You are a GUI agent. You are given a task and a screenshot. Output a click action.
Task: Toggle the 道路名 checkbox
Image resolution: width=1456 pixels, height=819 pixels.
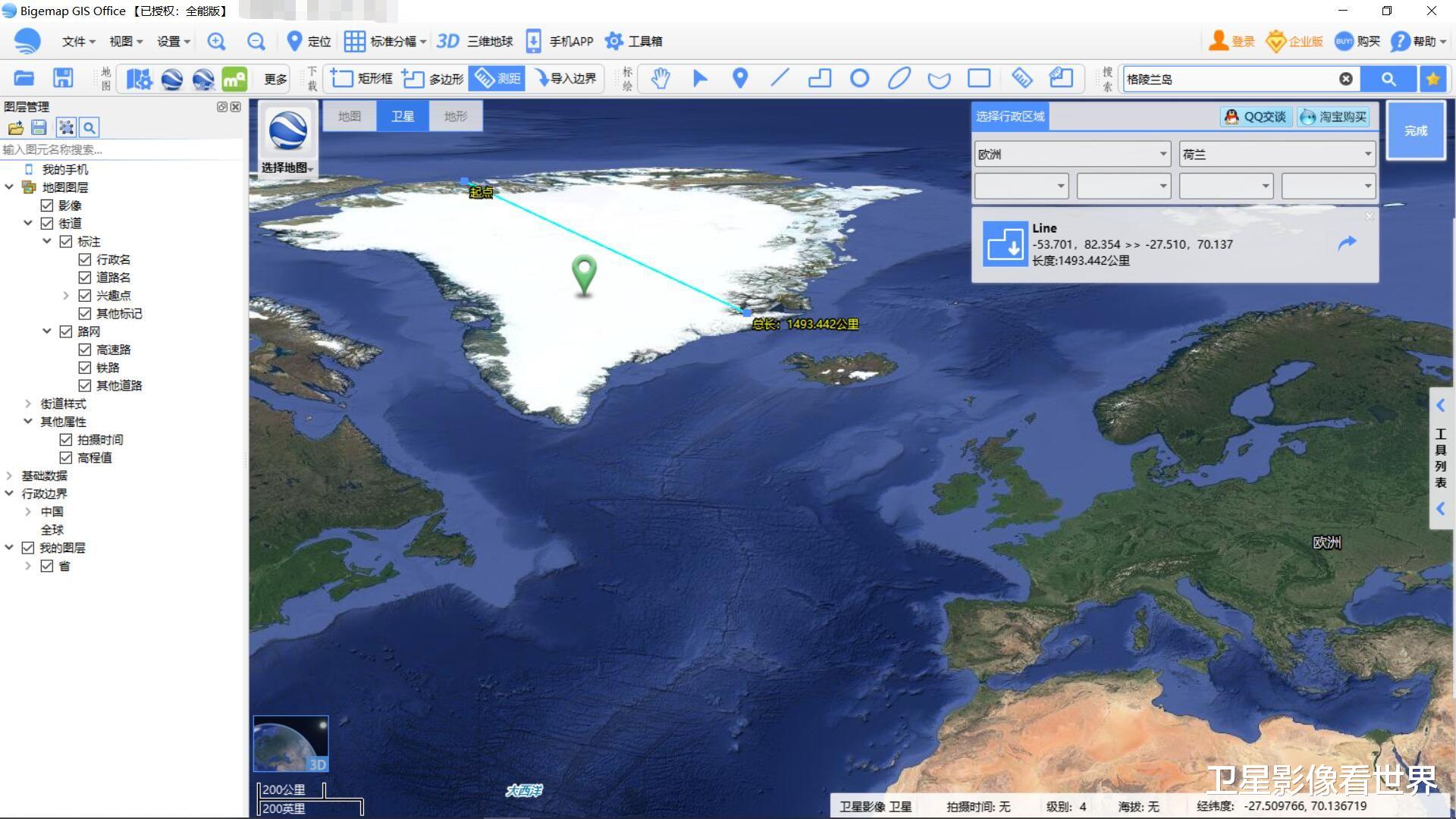click(85, 278)
